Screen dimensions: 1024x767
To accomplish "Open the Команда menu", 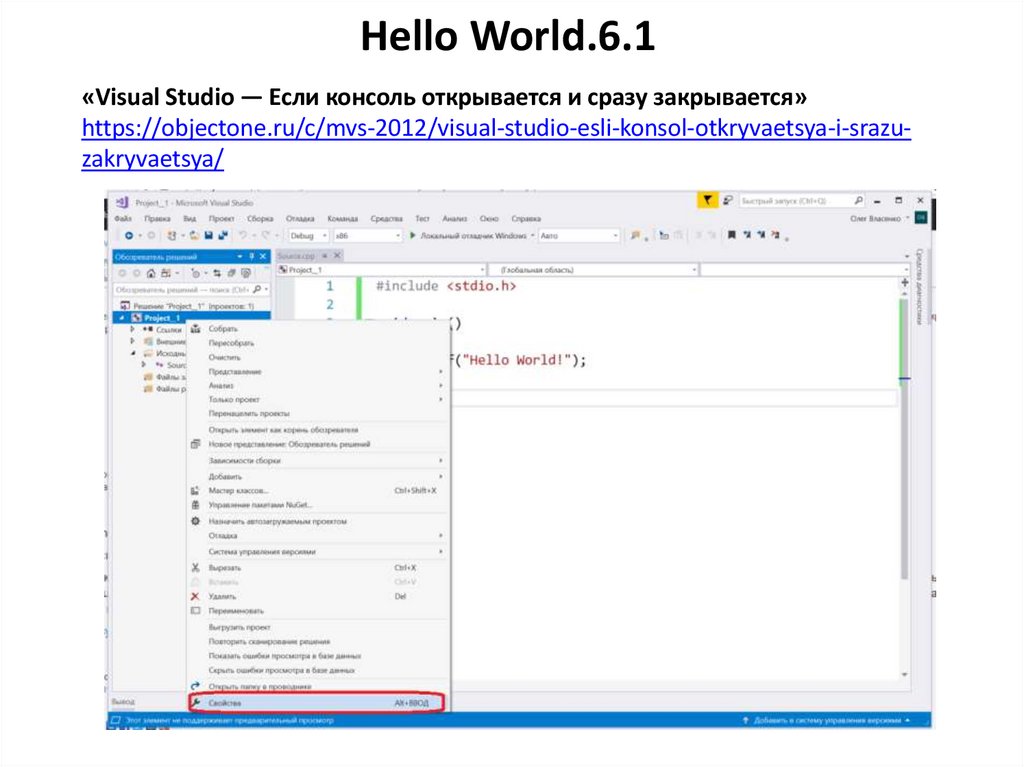I will [342, 218].
